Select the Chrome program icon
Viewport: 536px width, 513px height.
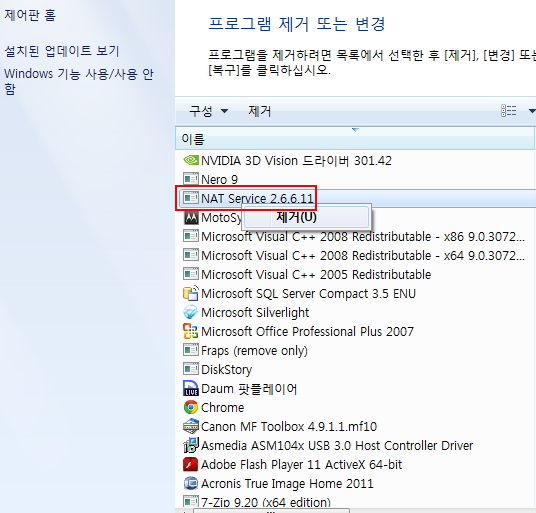191,407
